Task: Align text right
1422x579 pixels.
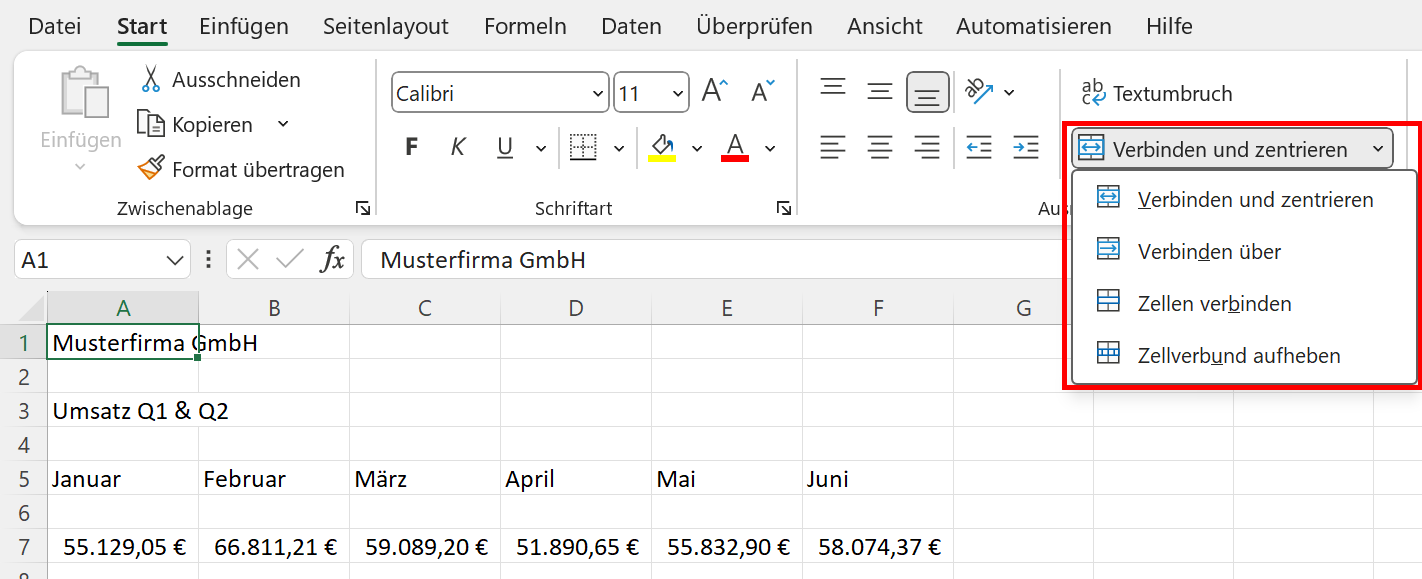Action: (928, 147)
